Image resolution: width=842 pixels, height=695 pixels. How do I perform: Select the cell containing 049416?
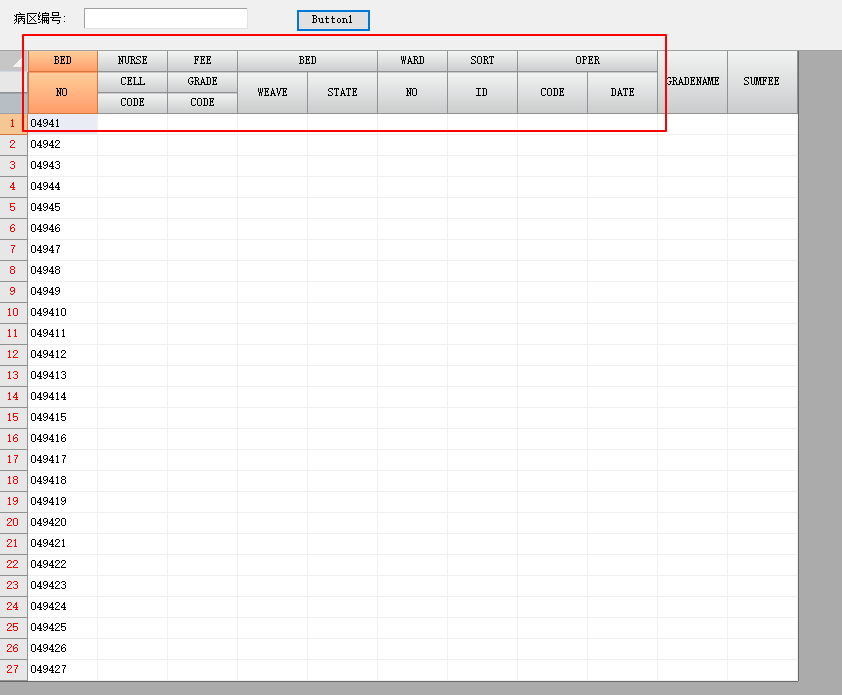[x=62, y=438]
